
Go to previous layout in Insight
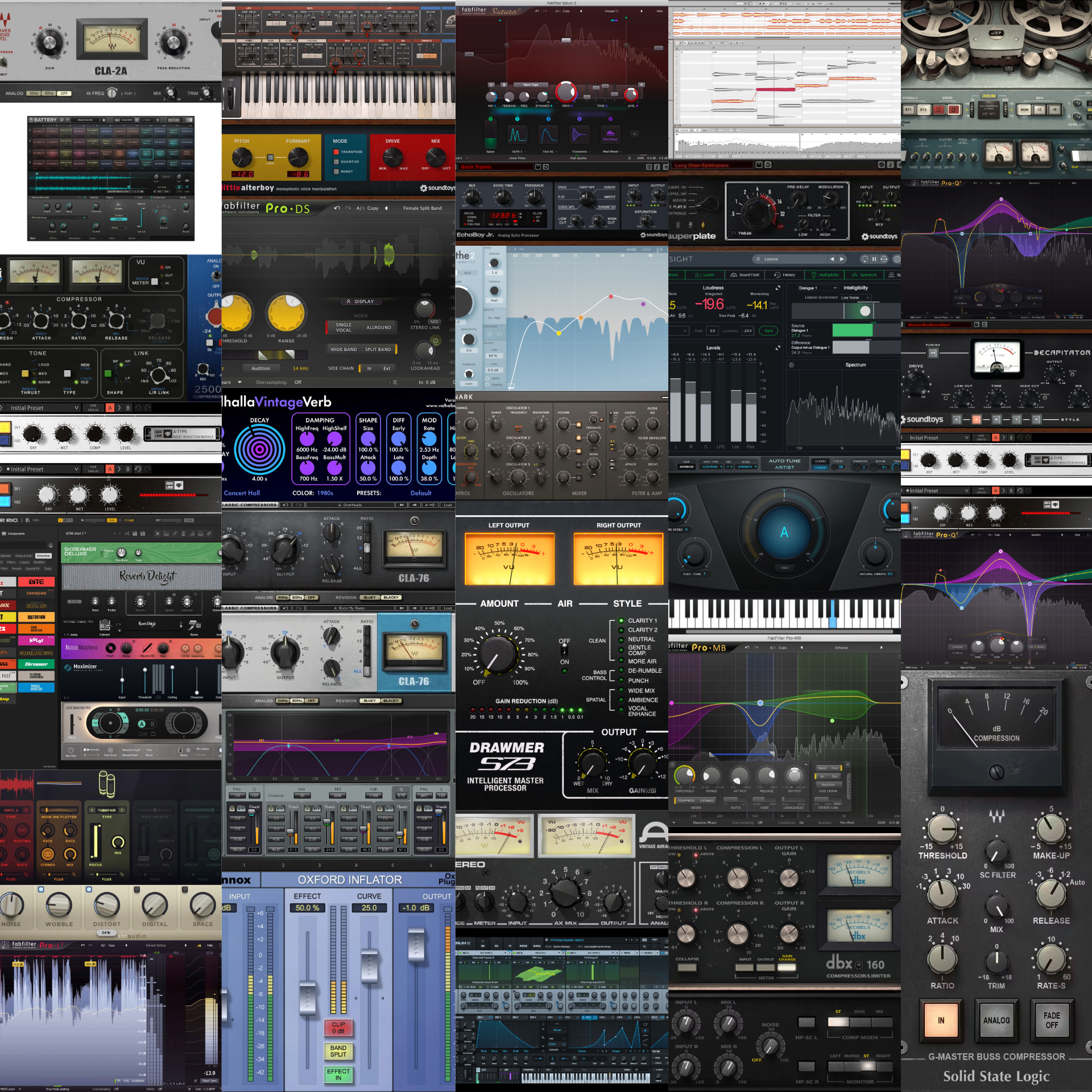pos(832,259)
